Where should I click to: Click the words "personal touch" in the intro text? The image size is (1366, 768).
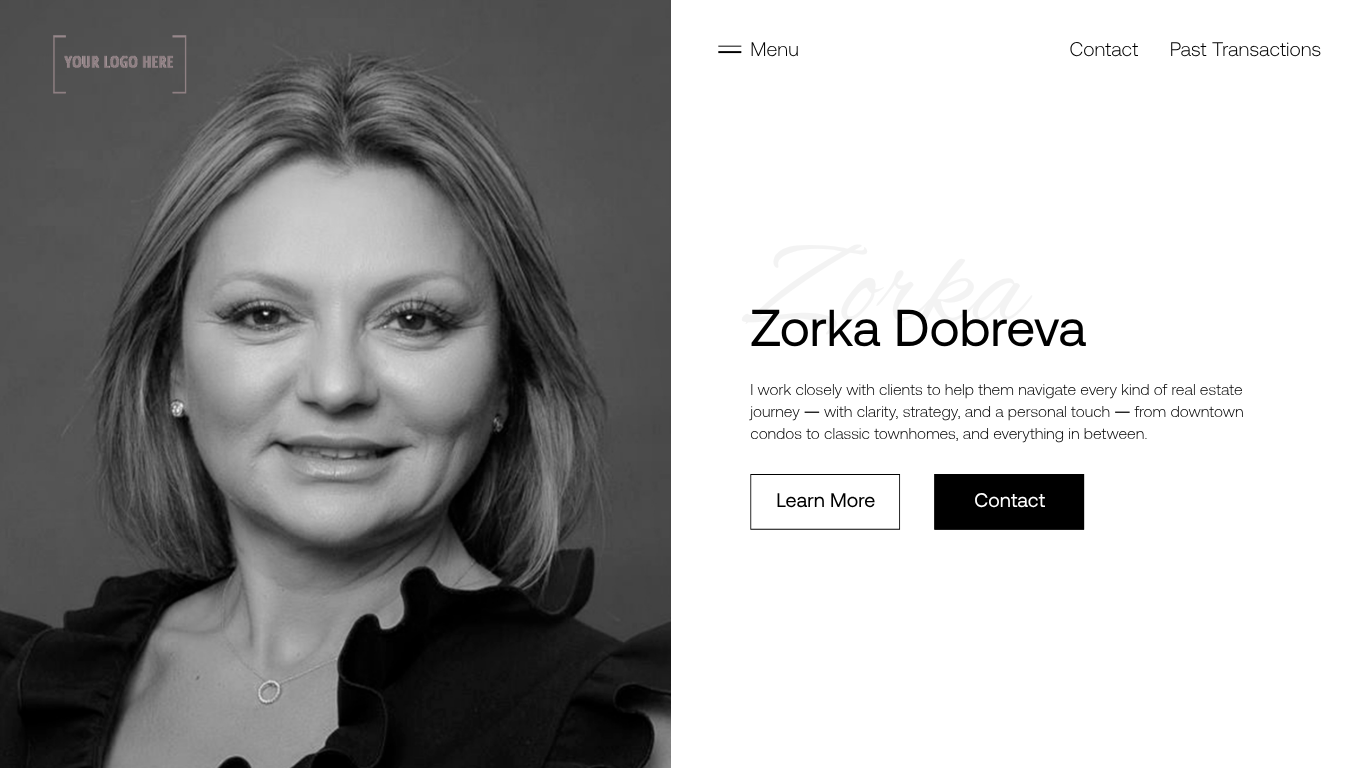pyautogui.click(x=1058, y=412)
